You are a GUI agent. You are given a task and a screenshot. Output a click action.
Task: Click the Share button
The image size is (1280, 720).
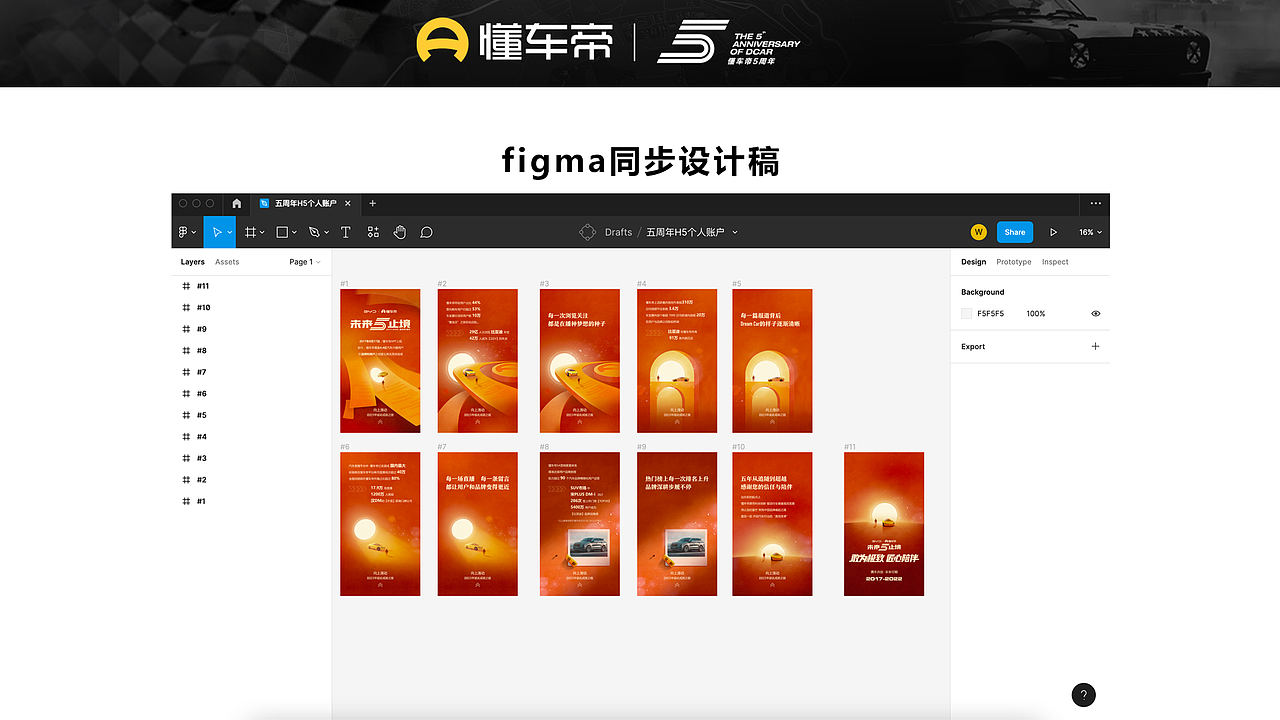coord(1015,232)
